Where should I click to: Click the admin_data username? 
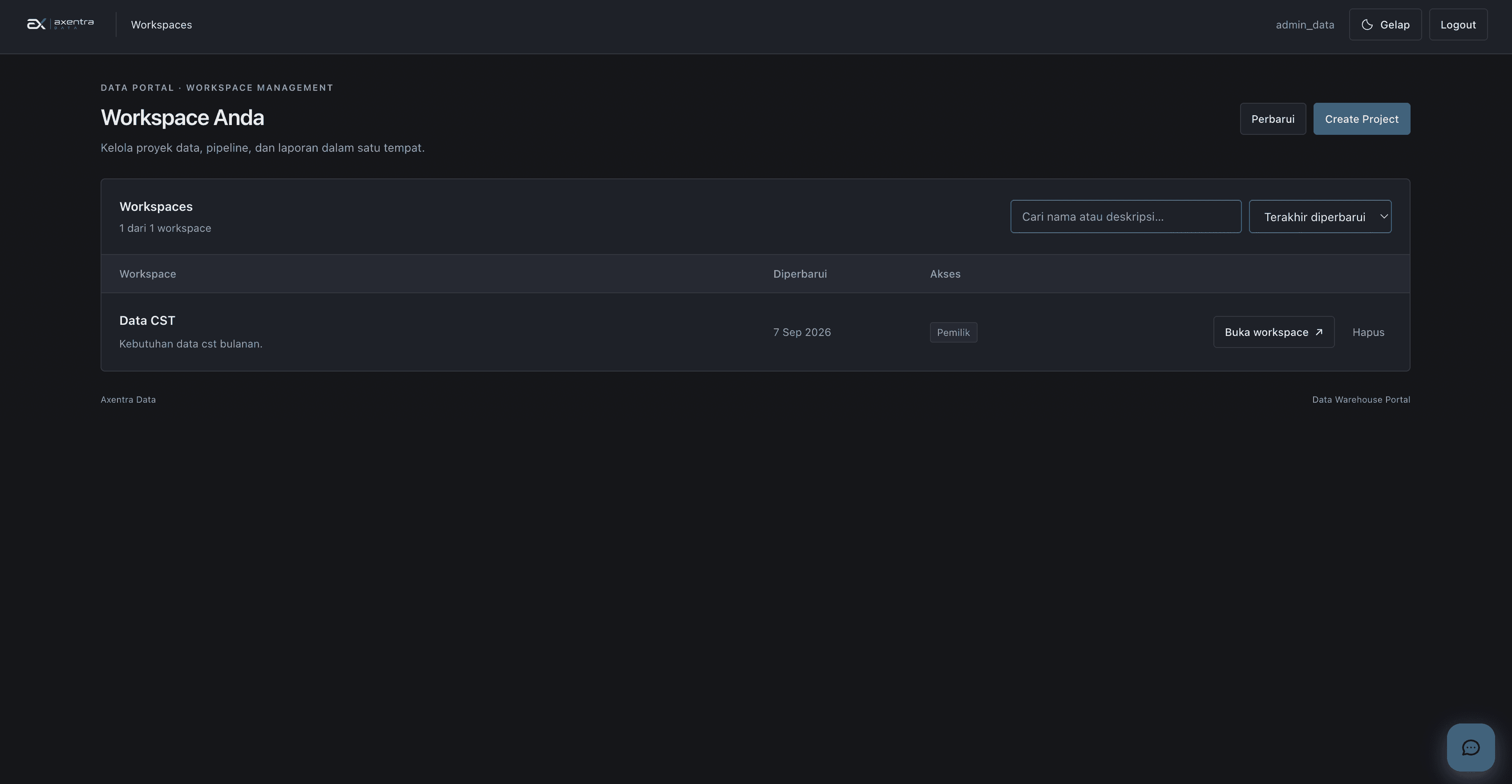(1305, 24)
